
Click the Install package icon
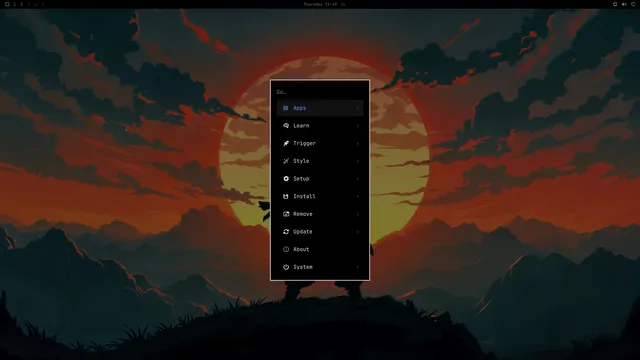[x=286, y=196]
